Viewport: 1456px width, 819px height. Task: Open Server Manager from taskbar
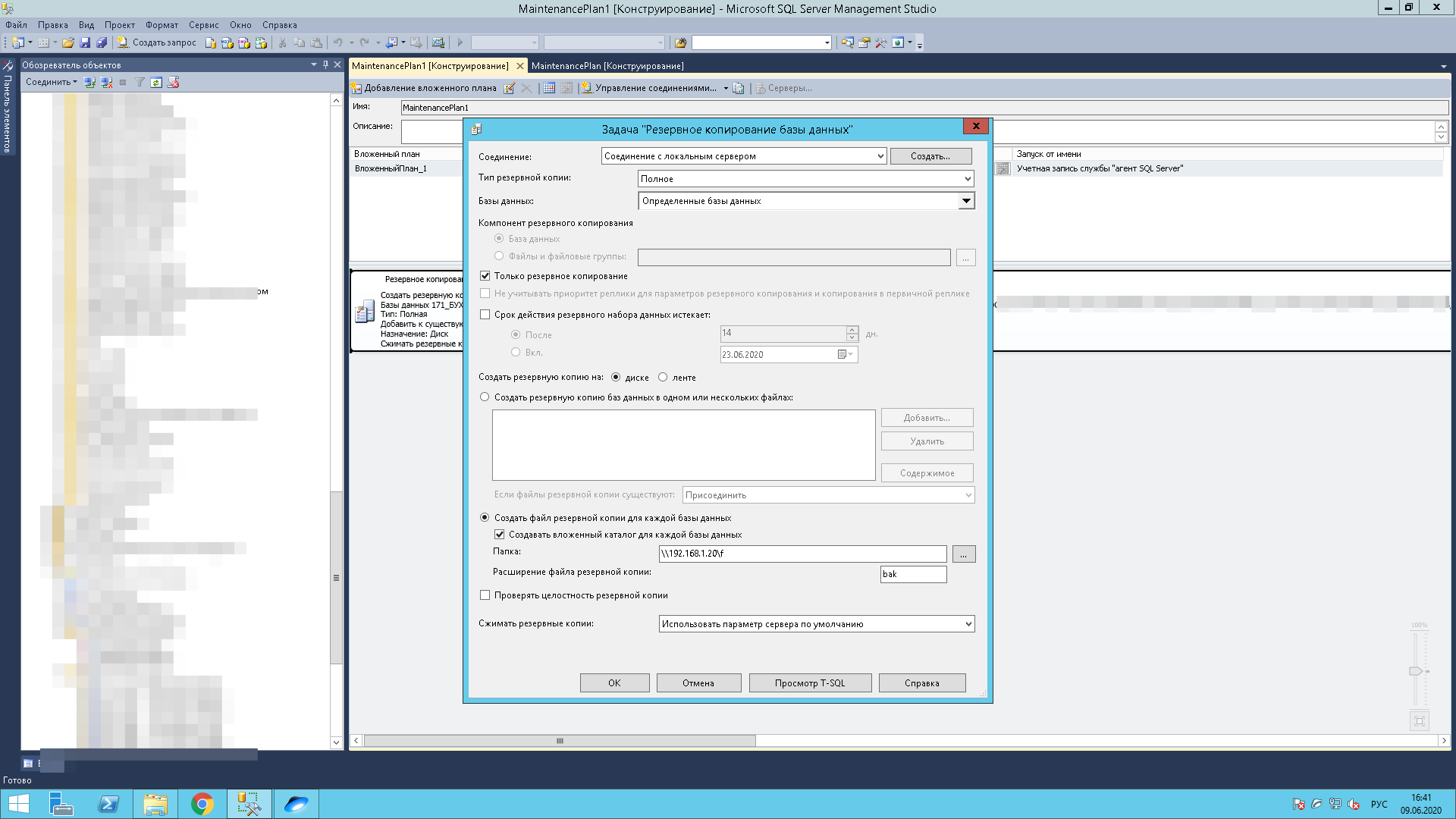click(61, 804)
